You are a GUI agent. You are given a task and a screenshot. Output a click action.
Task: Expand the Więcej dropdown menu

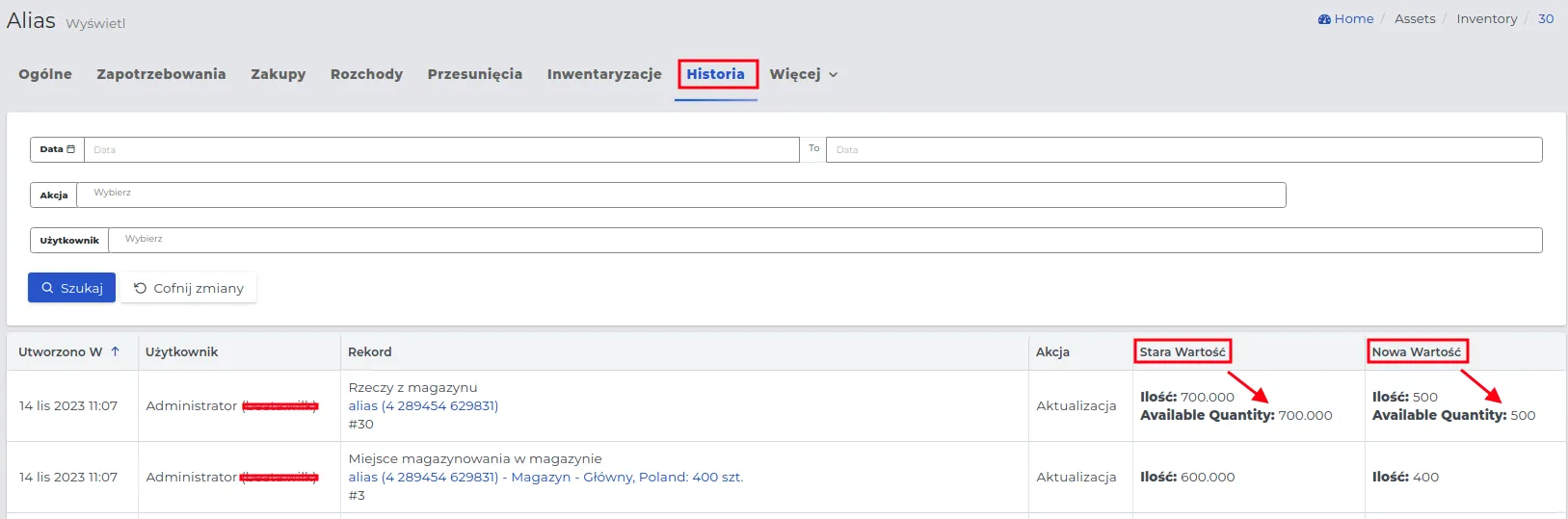point(803,74)
